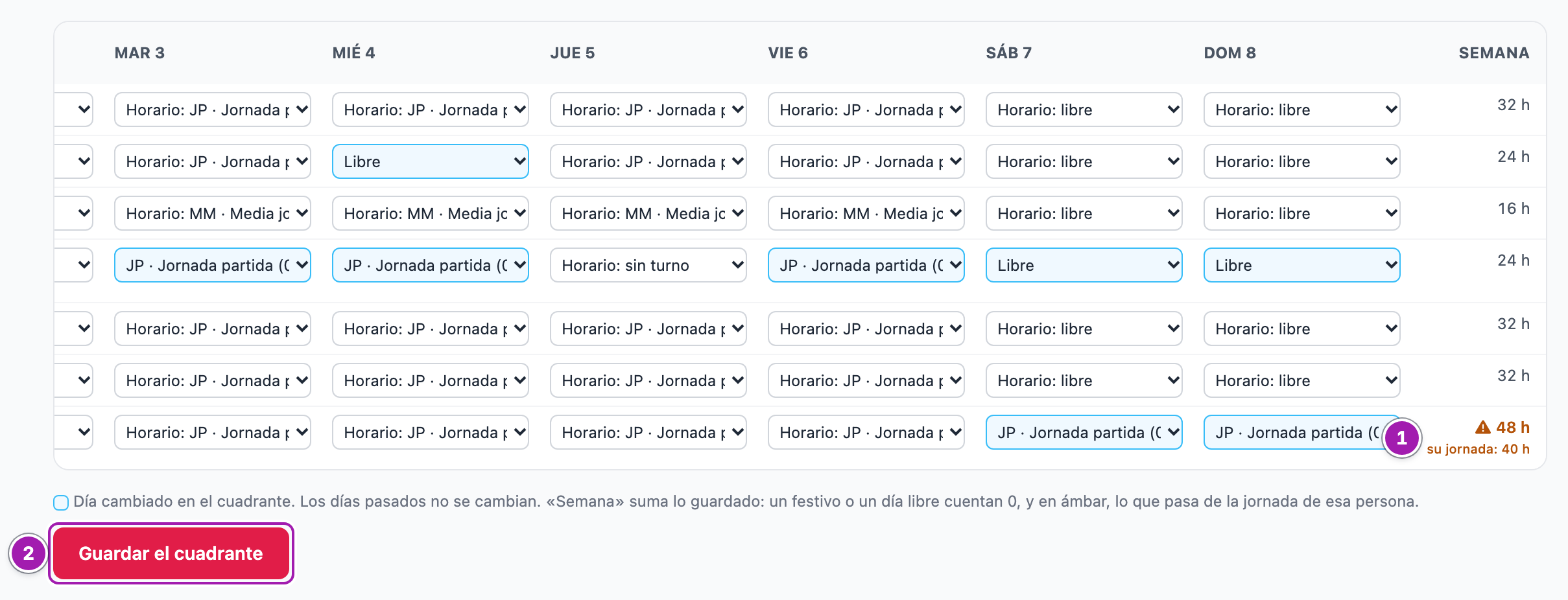Click the VIE 6 column header
Image resolution: width=1568 pixels, height=600 pixels.
[x=788, y=53]
